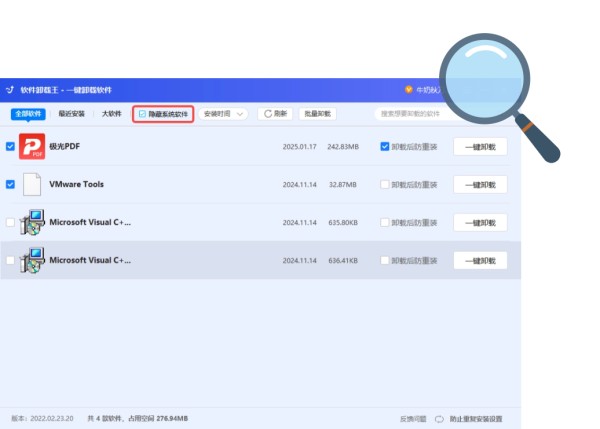
Task: Click the VMware Tools name text
Action: 77,184
